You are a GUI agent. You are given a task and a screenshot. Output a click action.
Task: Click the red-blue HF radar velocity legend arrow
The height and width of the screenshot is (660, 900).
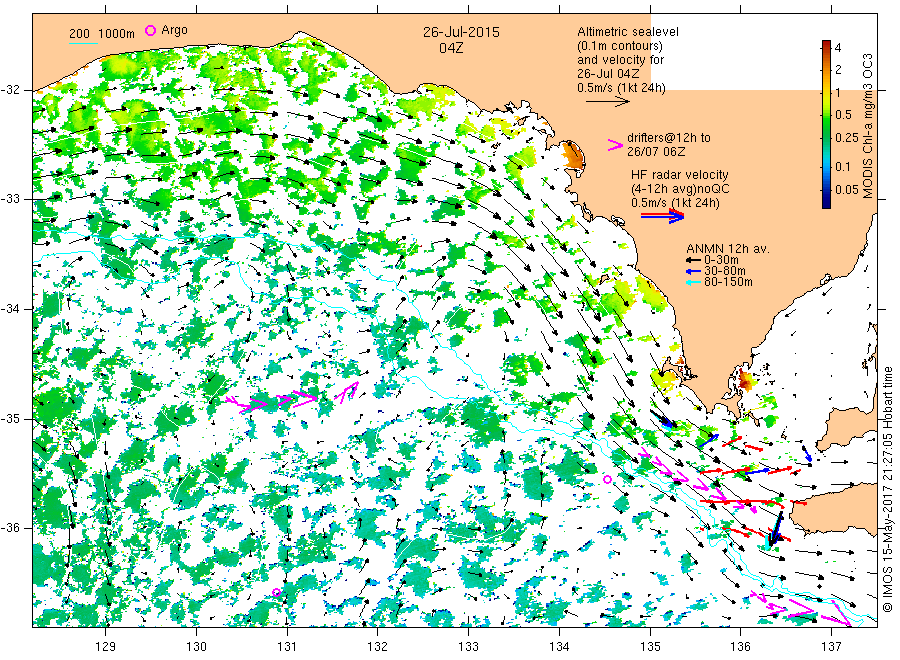662,216
